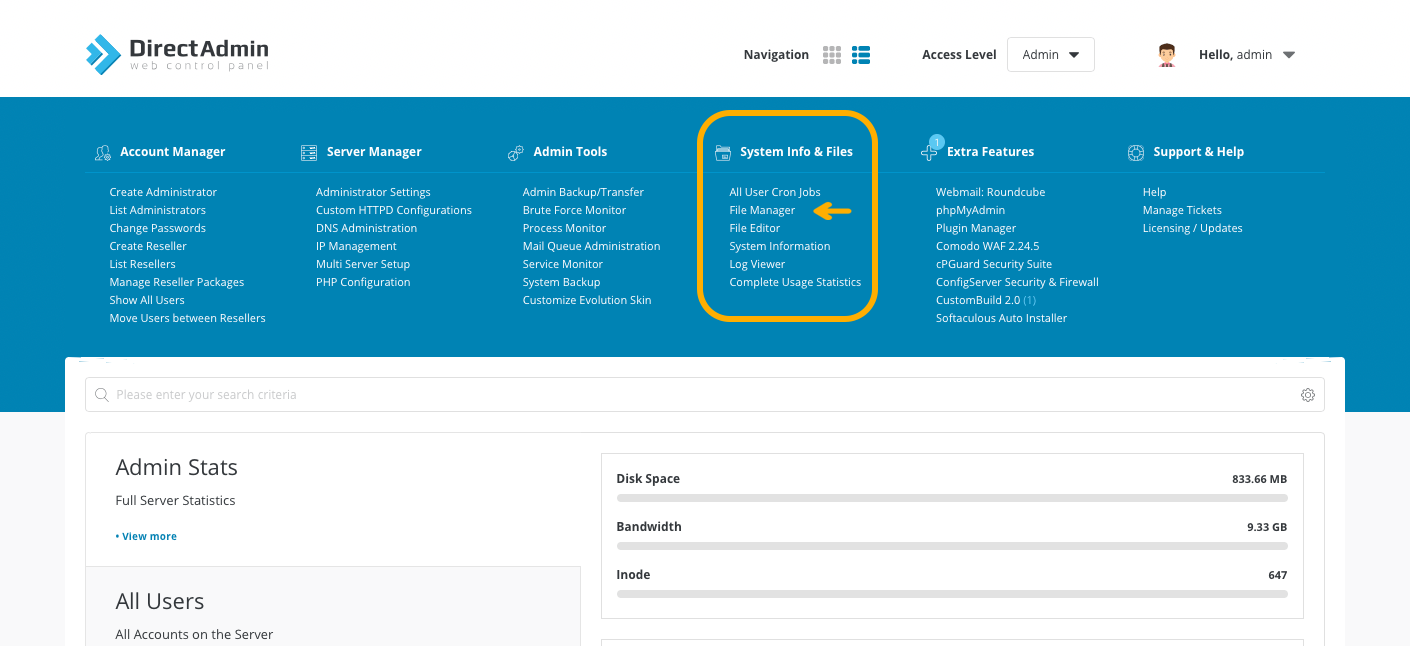Open File Editor
Screen dimensions: 1410x646
pyautogui.click(x=755, y=228)
